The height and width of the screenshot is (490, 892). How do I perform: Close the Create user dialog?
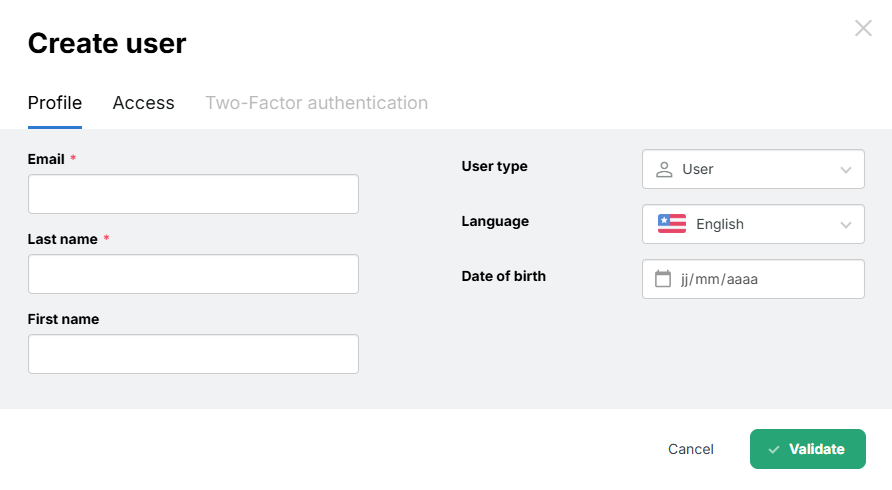point(863,28)
